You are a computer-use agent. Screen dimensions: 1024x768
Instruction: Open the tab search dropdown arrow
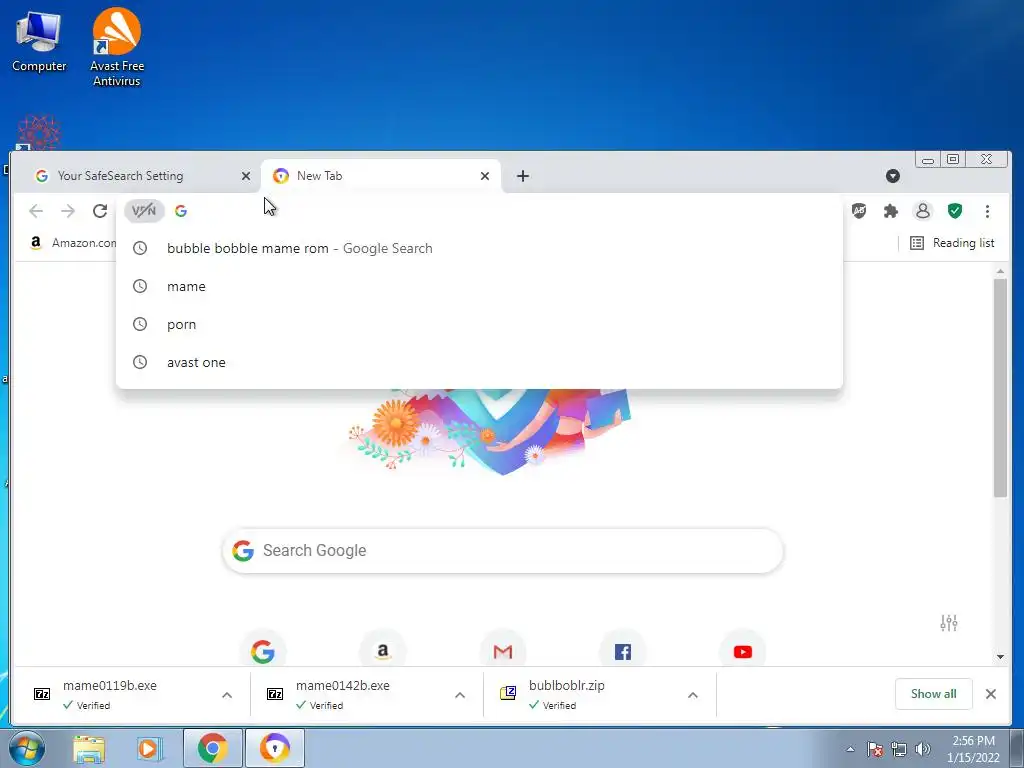[x=893, y=176]
